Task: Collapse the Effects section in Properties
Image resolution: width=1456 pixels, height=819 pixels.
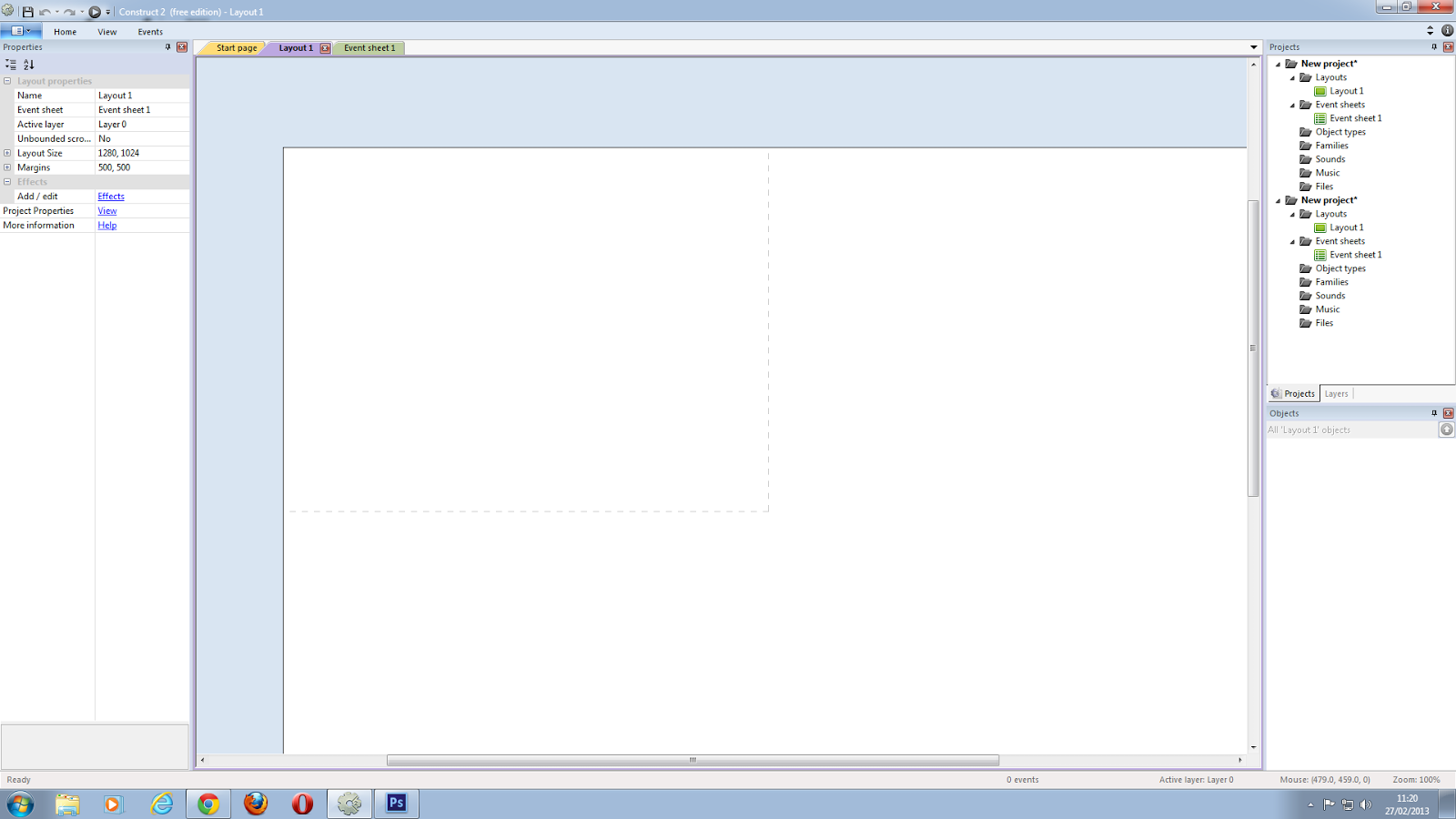Action: pos(7,182)
